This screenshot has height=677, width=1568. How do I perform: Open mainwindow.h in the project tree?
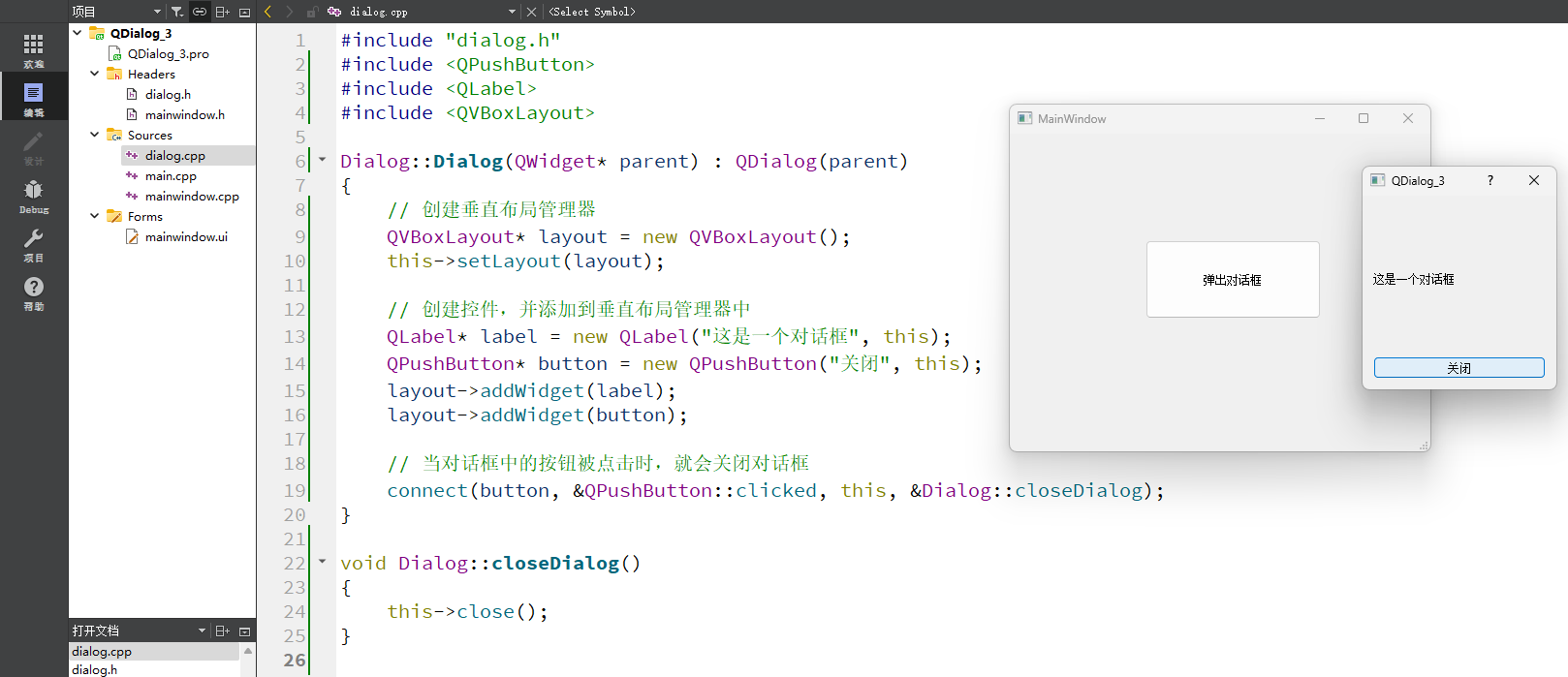(184, 114)
